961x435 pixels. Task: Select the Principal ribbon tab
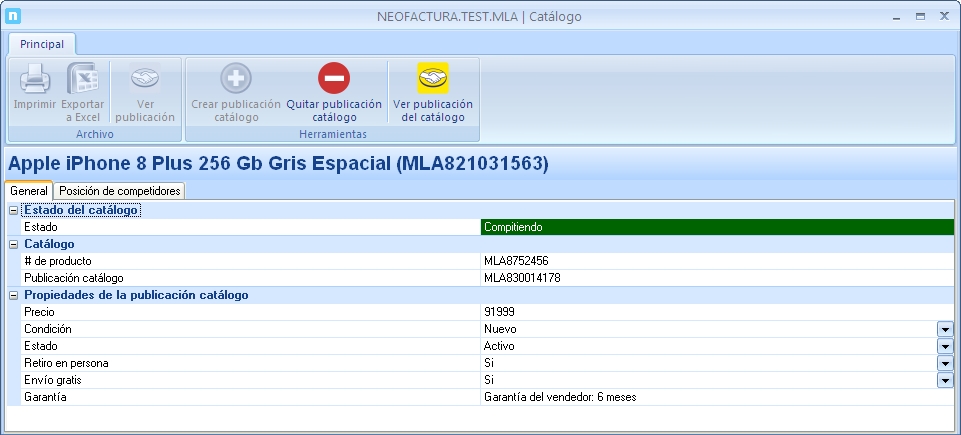pos(42,44)
